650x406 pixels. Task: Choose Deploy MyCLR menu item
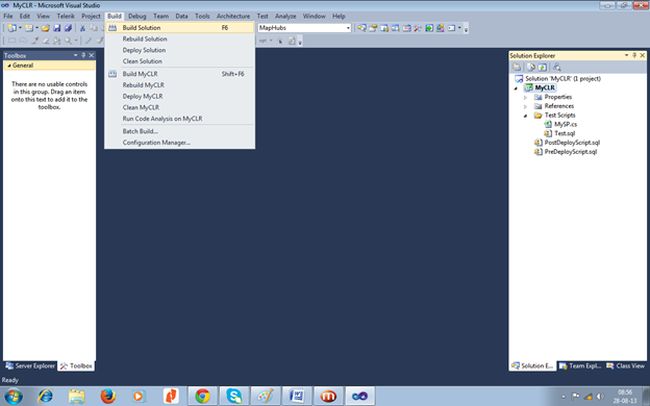[179, 96]
